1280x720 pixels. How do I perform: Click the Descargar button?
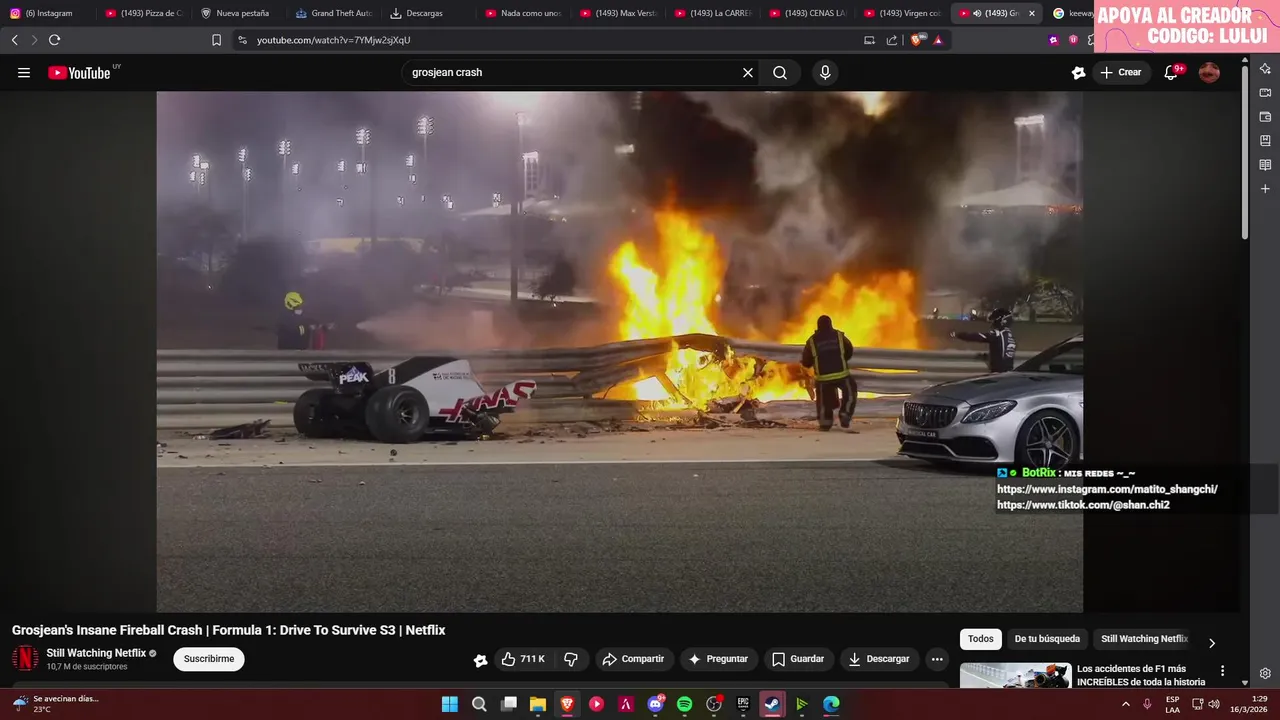[x=879, y=659]
